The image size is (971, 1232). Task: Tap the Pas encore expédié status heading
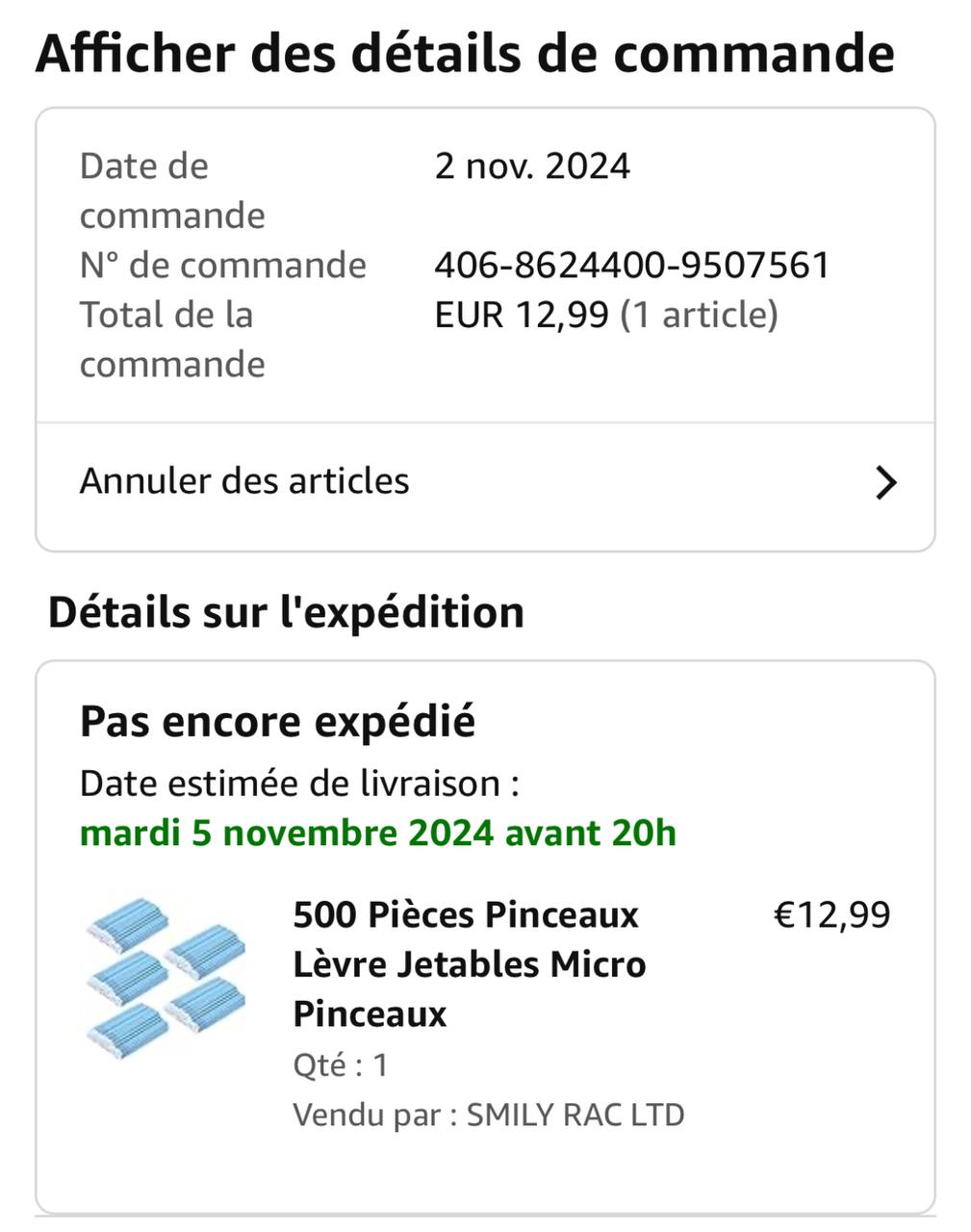tap(277, 721)
